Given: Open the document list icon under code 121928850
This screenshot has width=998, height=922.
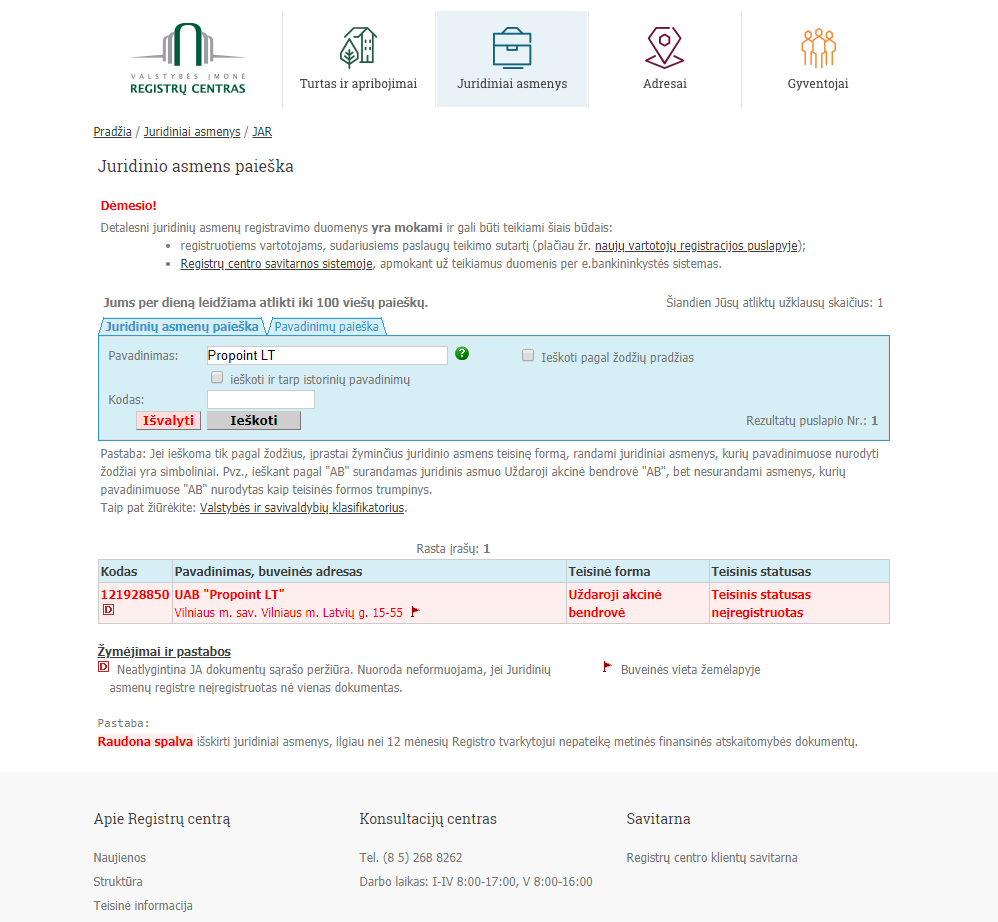Looking at the screenshot, I should click(x=109, y=610).
